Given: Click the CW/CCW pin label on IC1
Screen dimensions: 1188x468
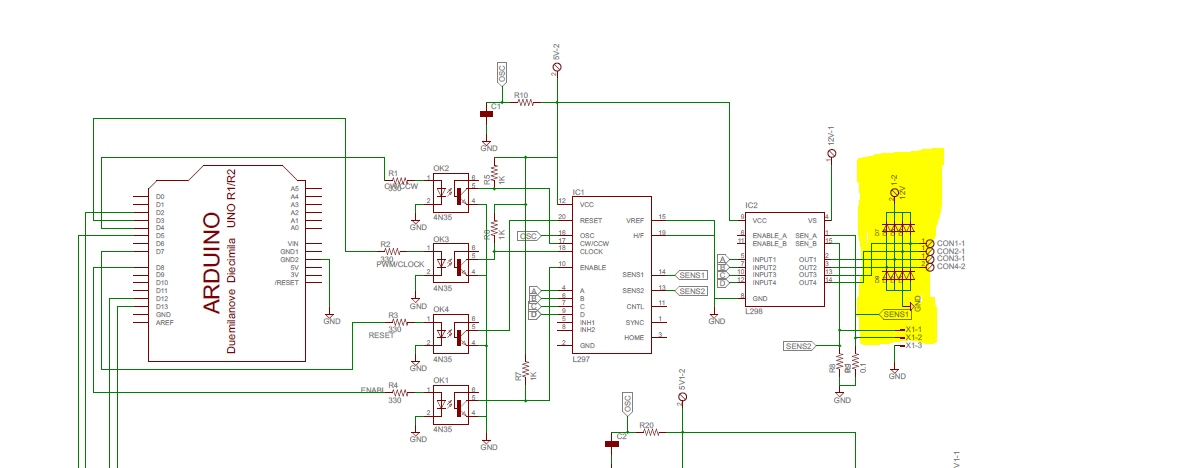Looking at the screenshot, I should click(595, 243).
